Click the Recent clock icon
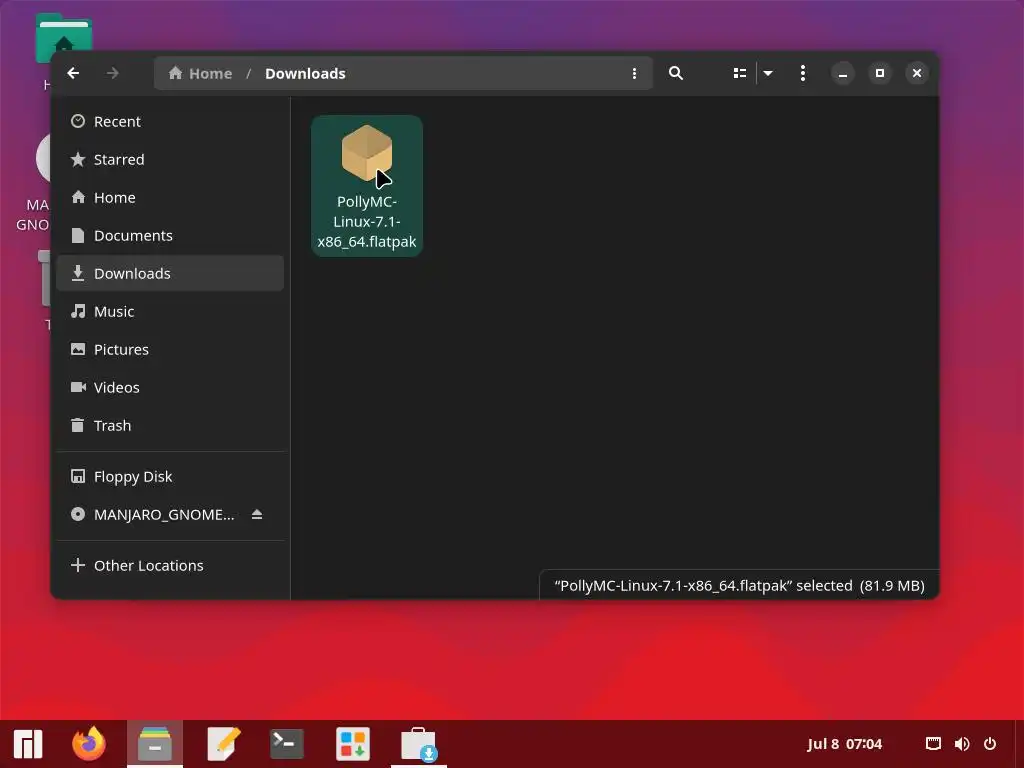Screen dimensions: 1024x768 click(78, 121)
